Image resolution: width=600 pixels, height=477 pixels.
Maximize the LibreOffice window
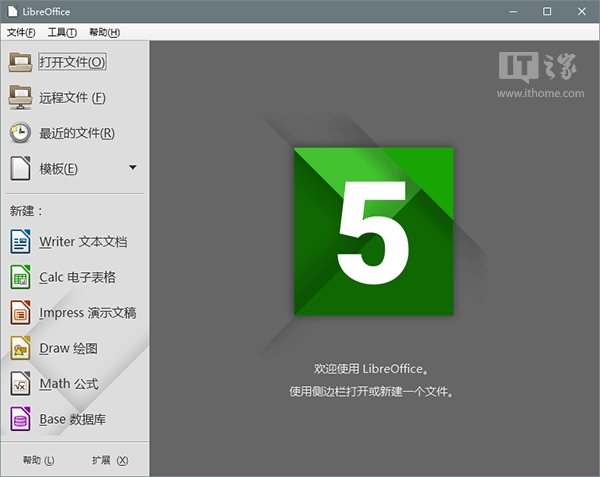click(x=547, y=11)
